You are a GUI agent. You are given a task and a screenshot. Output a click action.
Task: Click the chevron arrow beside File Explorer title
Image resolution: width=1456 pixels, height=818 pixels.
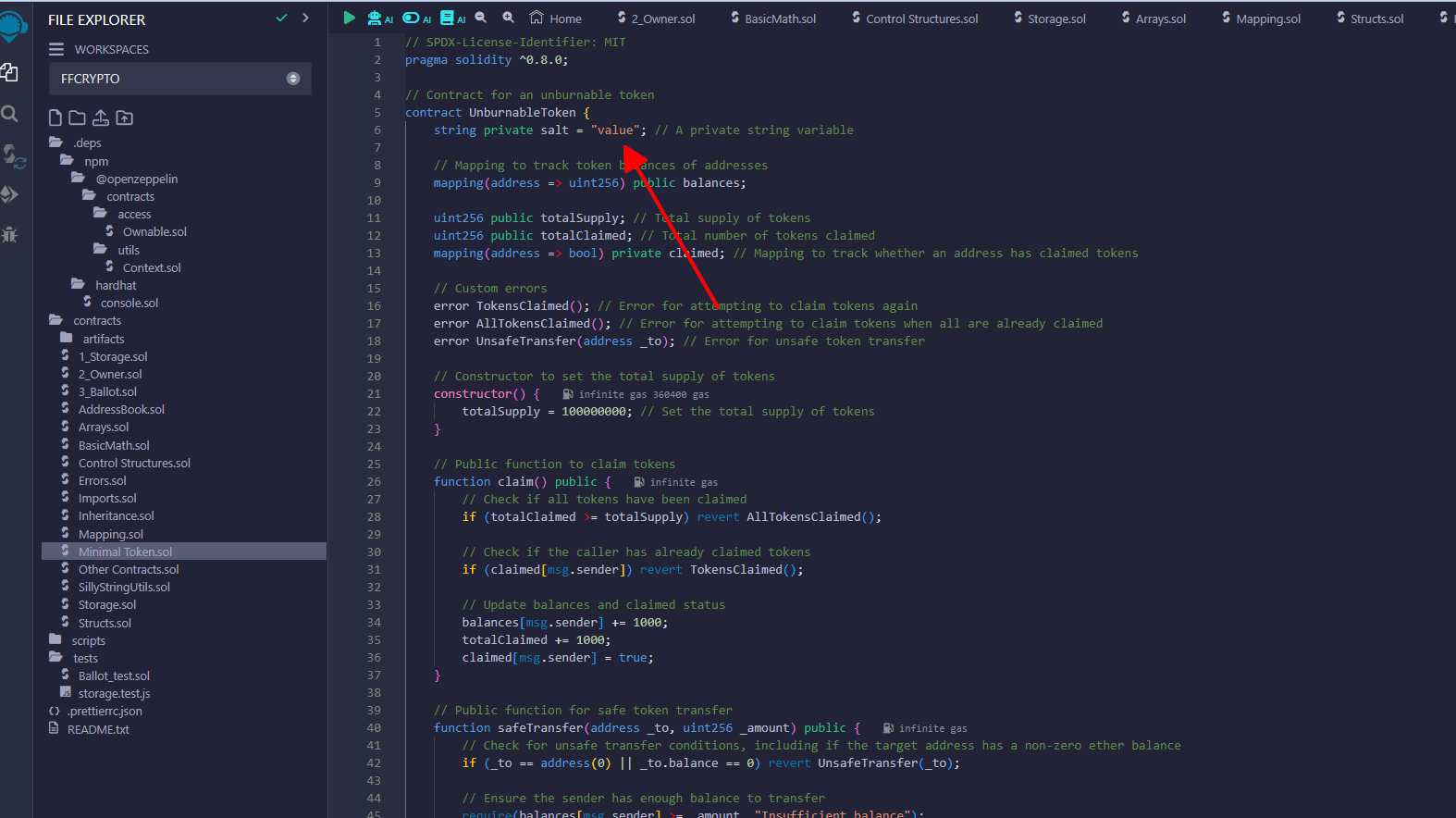305,18
